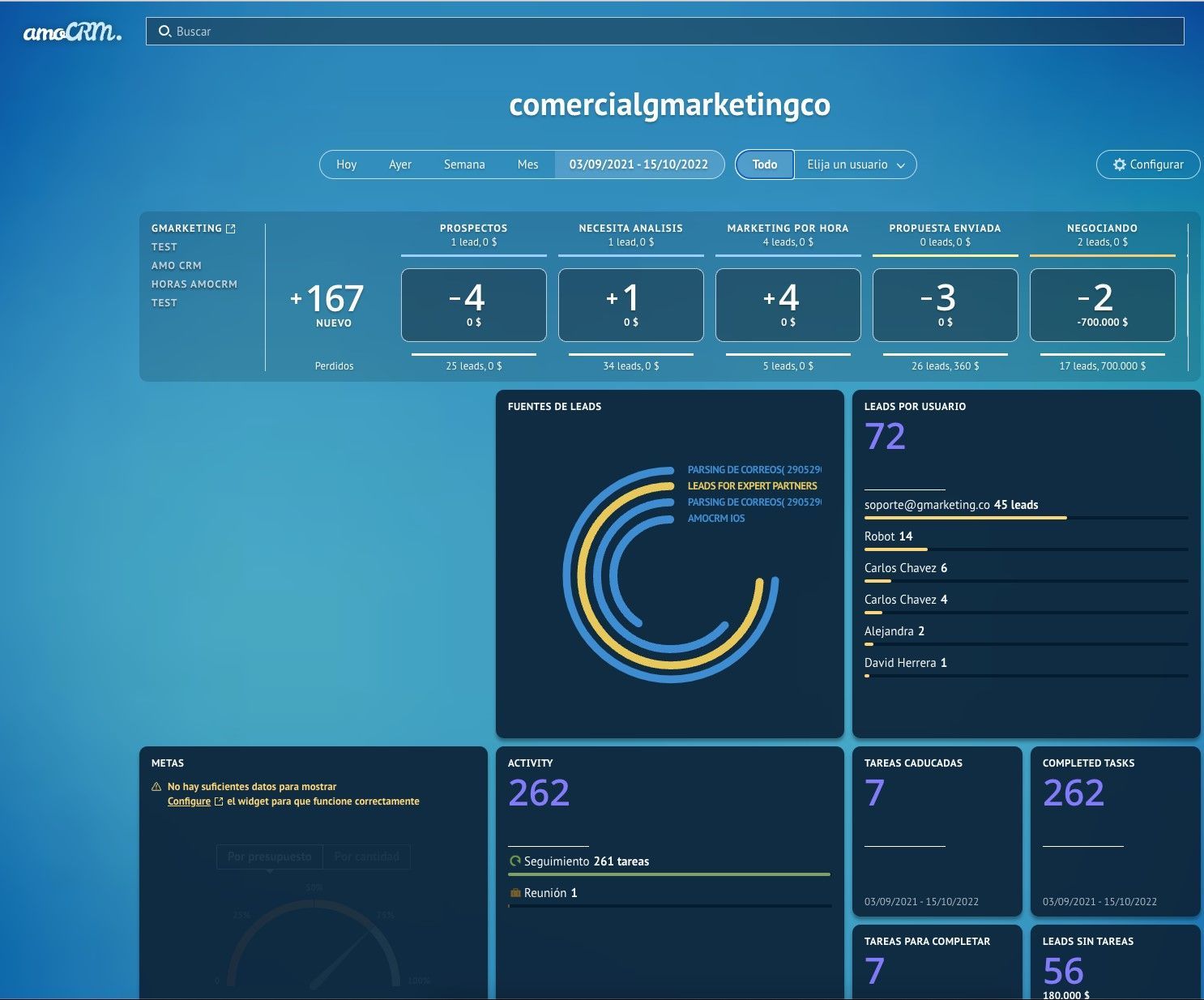The height and width of the screenshot is (1000, 1204).
Task: Open Seguimiento 261 tareas row
Action: coord(669,865)
